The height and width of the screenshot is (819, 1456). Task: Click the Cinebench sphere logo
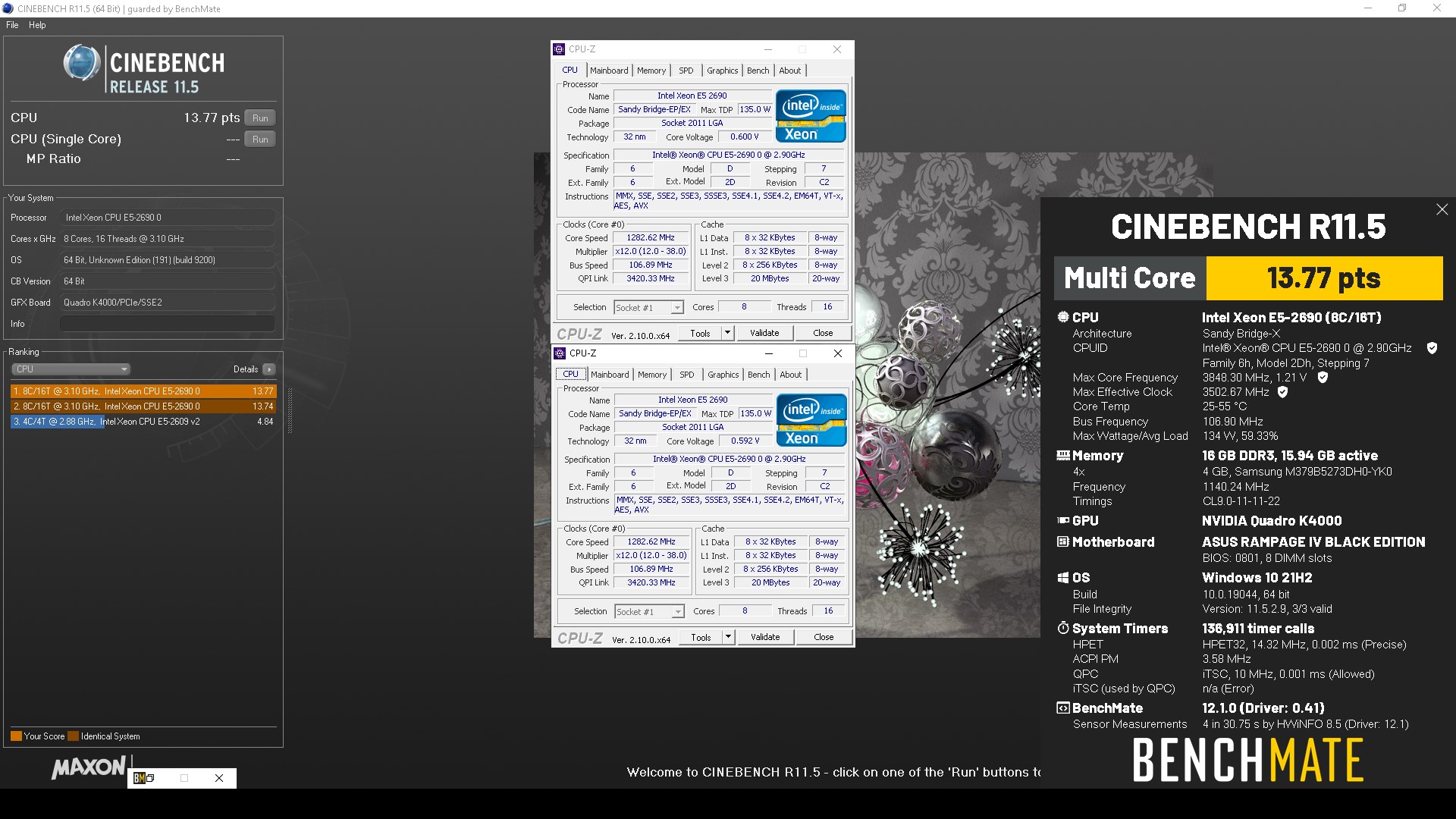(82, 62)
